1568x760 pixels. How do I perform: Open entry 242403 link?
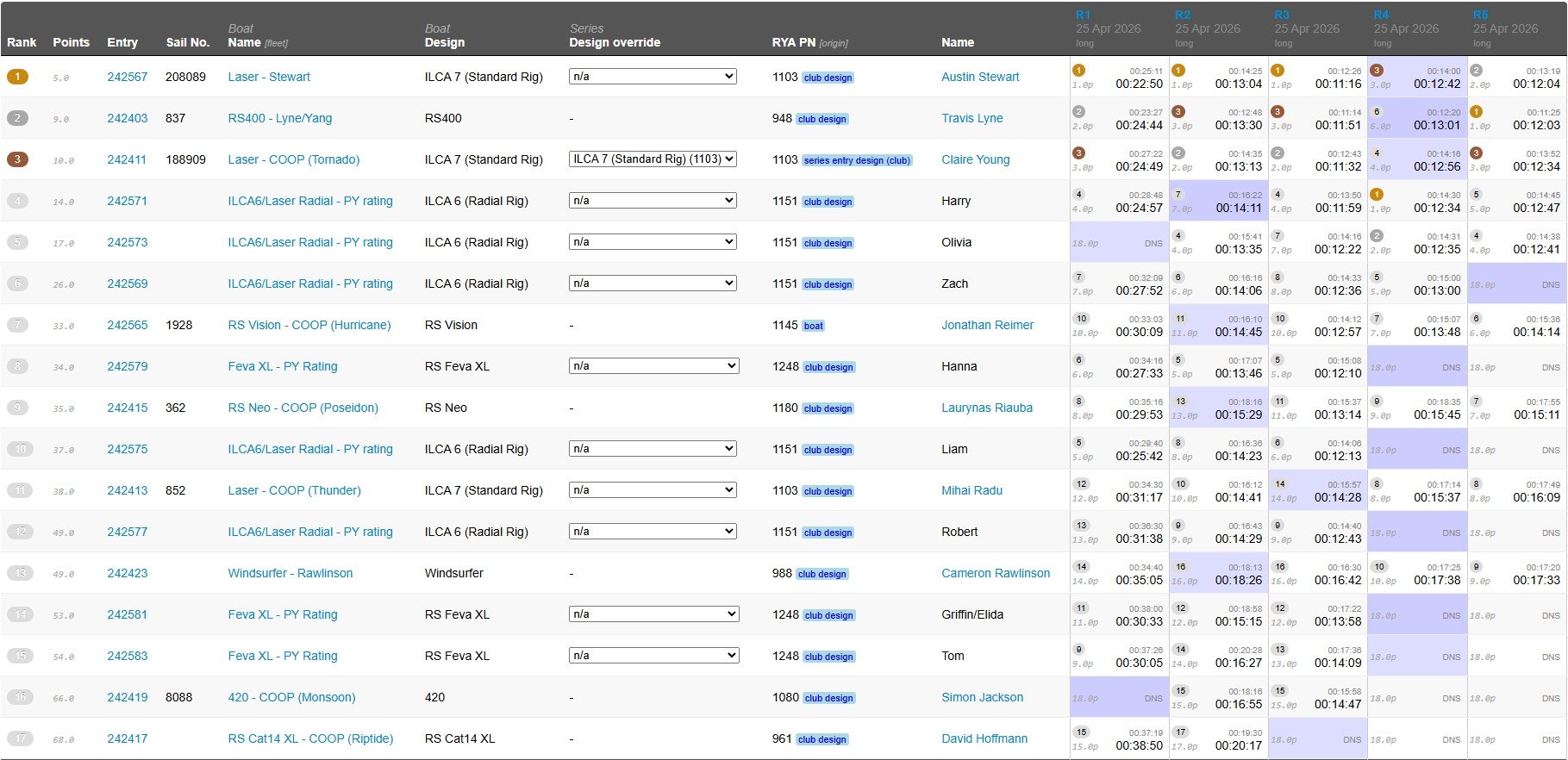pos(127,118)
